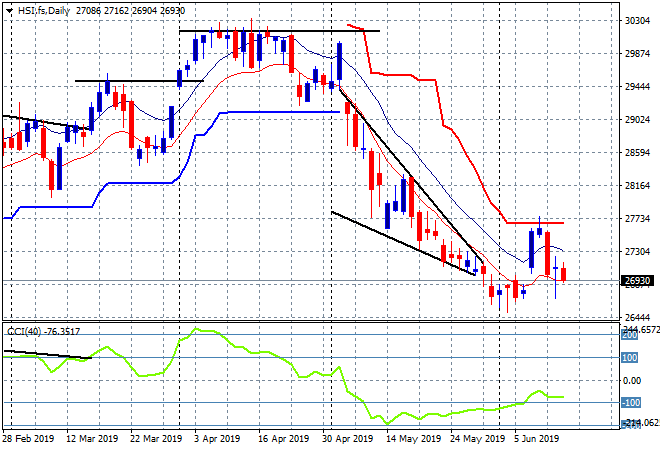
Task: Click the 5 Jun 2019 date label
Action: 536,439
